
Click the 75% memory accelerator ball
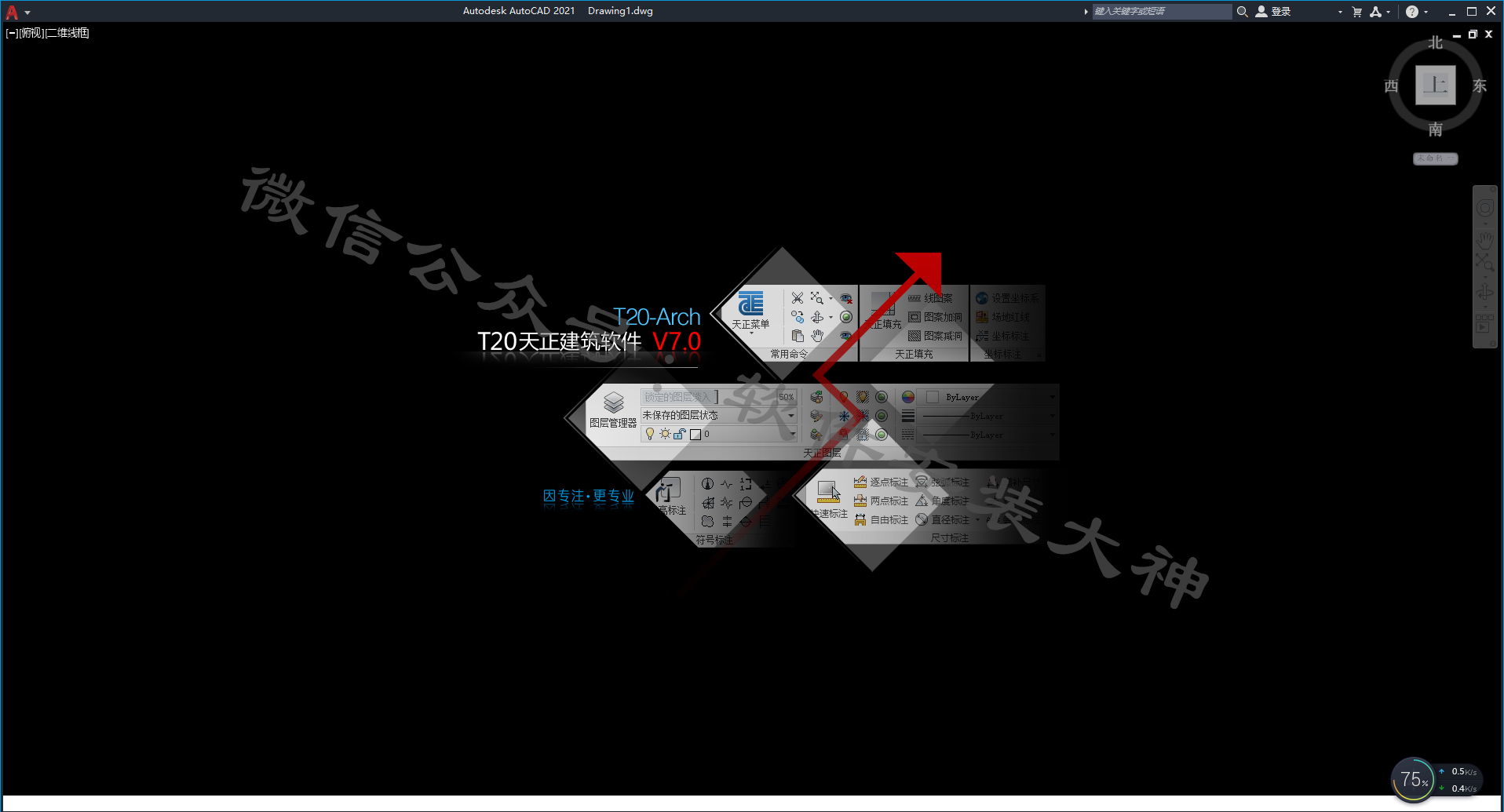(1413, 780)
